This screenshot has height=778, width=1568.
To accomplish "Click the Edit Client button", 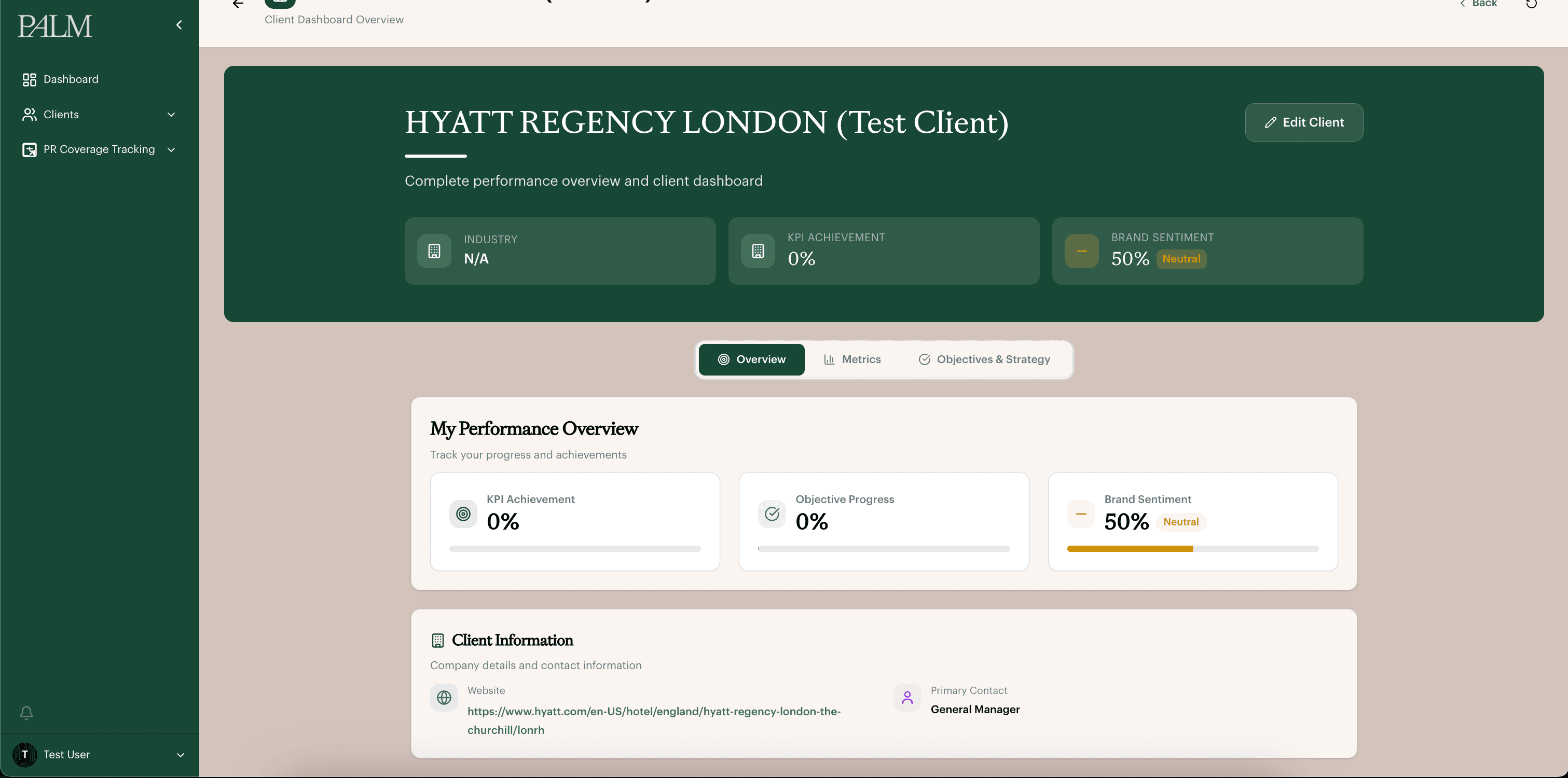I will tap(1304, 122).
